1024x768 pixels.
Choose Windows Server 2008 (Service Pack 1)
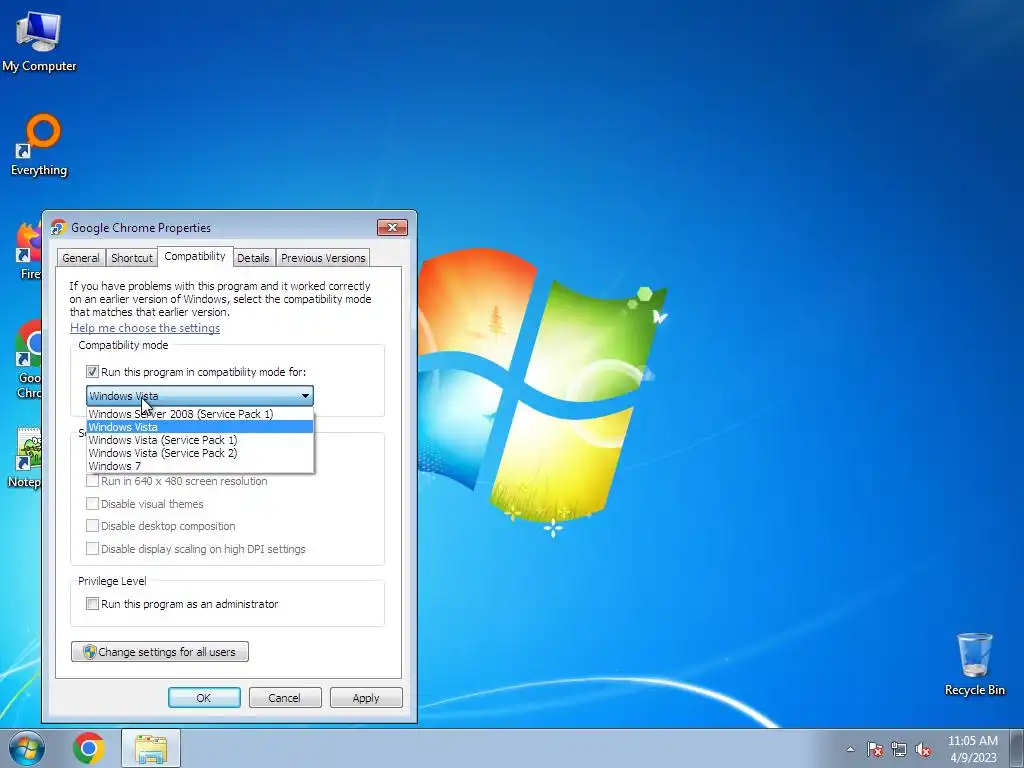(200, 413)
